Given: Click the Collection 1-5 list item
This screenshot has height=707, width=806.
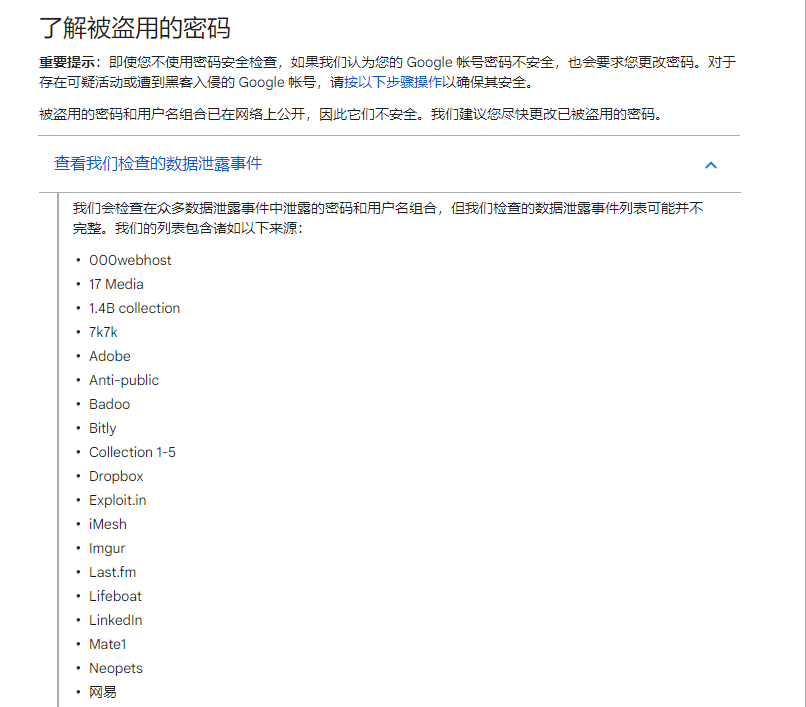Looking at the screenshot, I should click(132, 452).
